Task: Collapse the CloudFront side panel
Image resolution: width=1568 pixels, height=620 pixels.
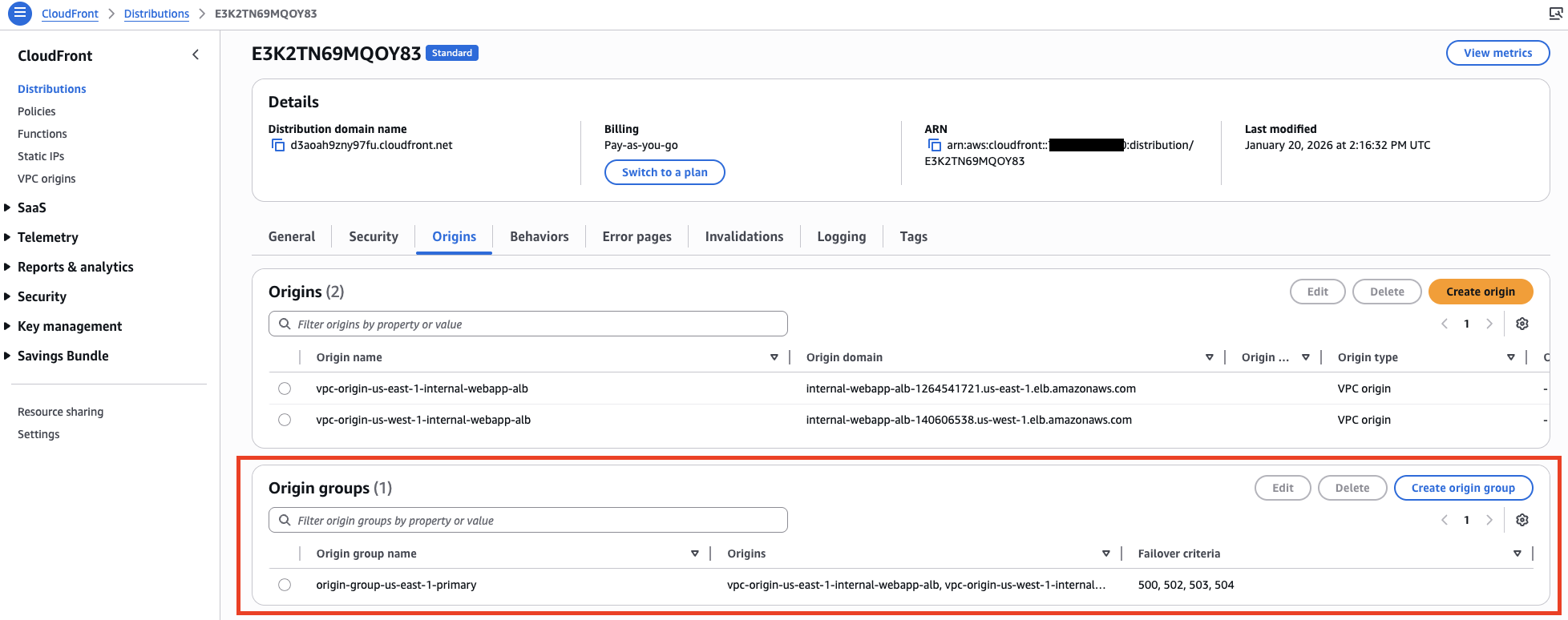Action: (196, 54)
